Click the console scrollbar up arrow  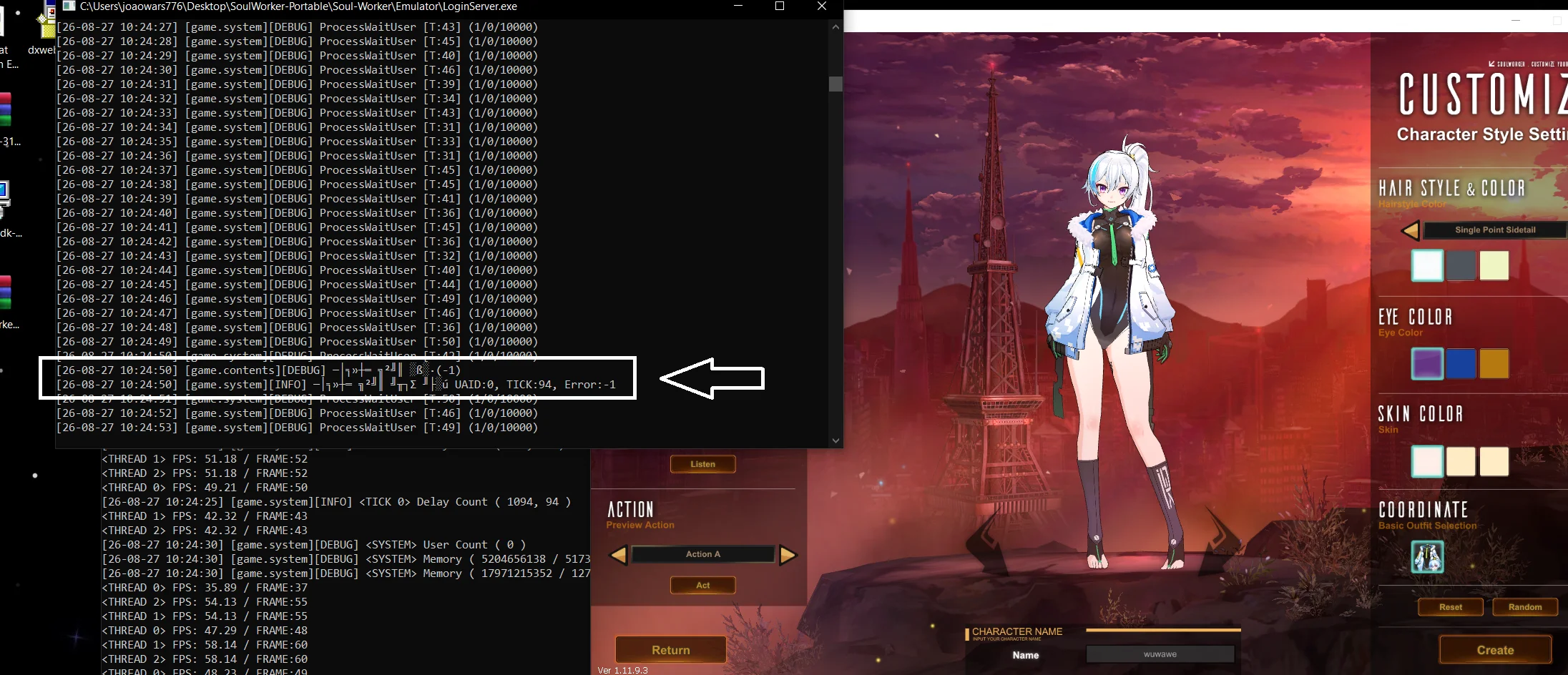(836, 26)
